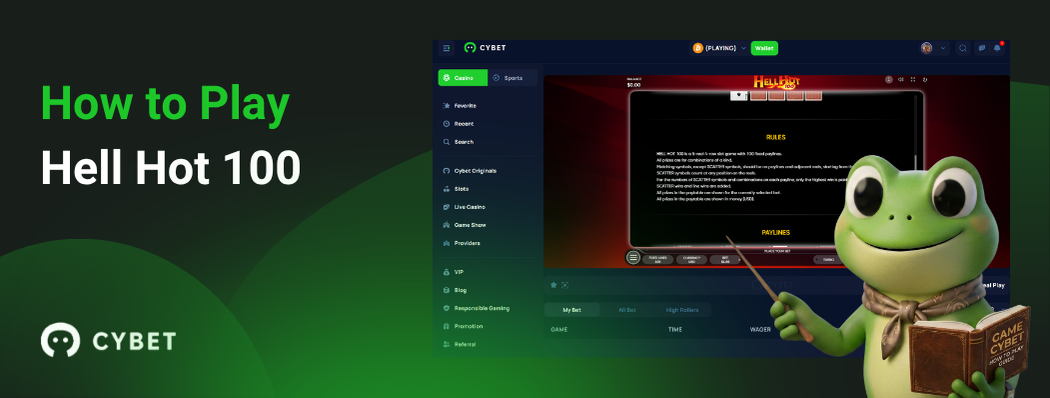Viewport: 1050px width, 398px height.
Task: Open the CYBET logo home link
Action: [x=485, y=48]
